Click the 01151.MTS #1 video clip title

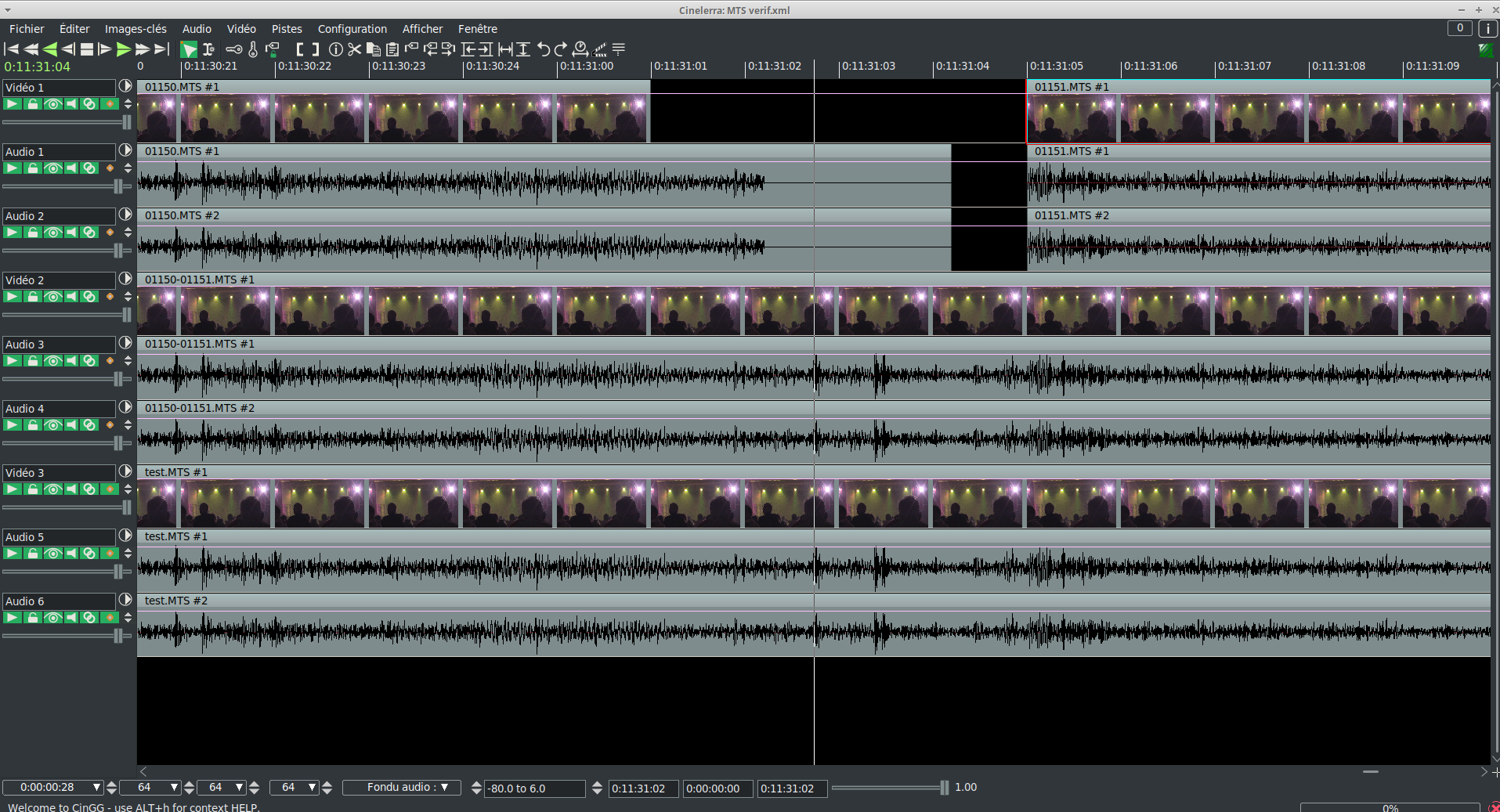click(x=1071, y=87)
